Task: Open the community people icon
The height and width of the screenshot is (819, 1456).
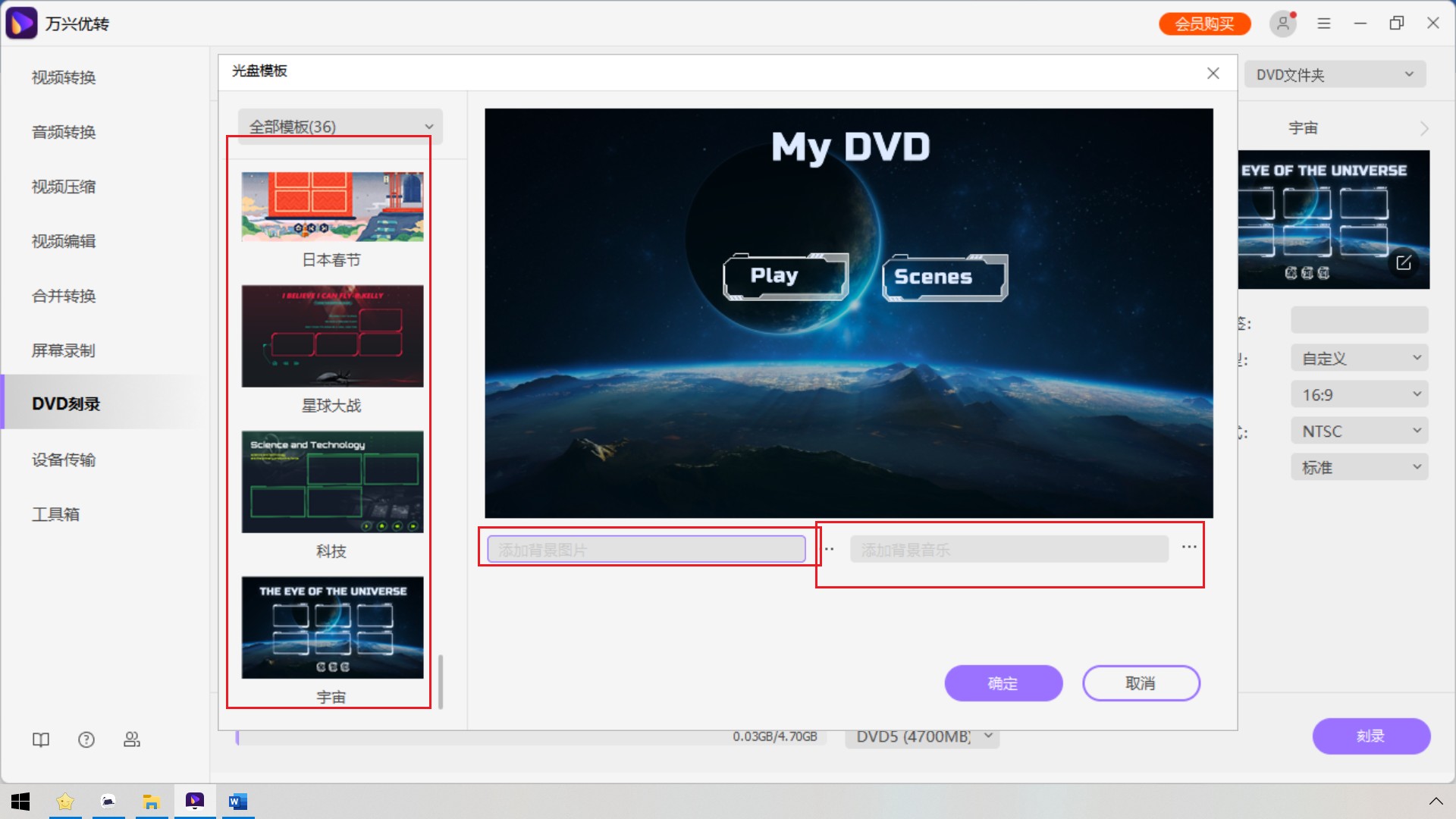Action: [132, 739]
